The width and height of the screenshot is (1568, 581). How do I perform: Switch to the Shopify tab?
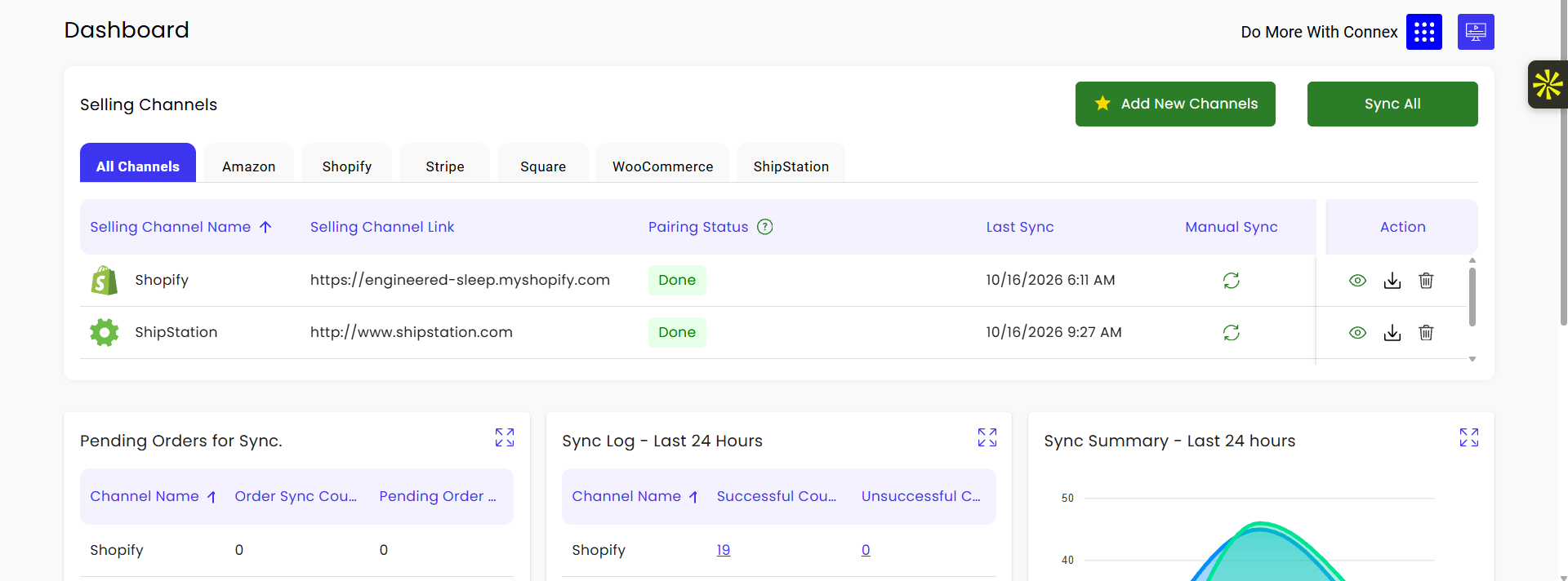tap(347, 163)
